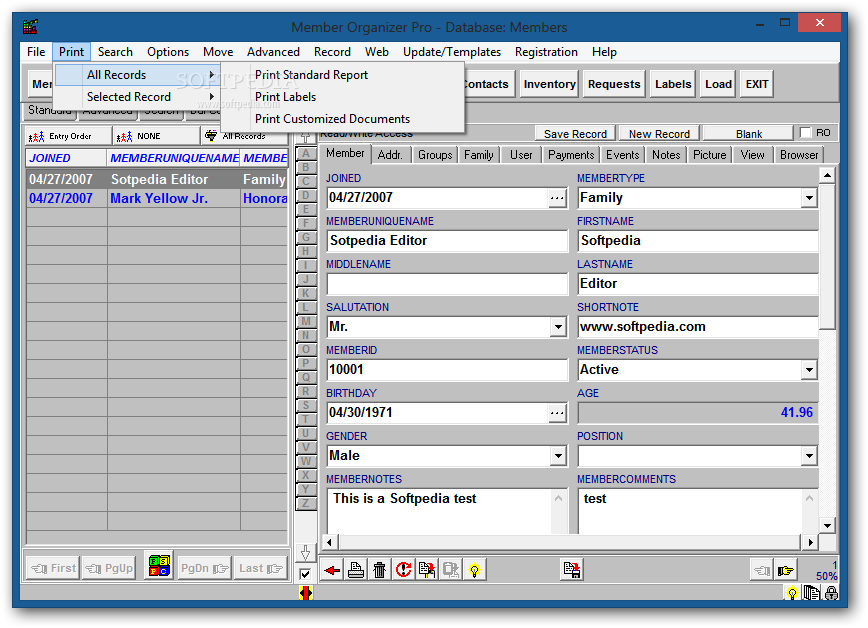Switch to the Groups tab
This screenshot has height=628, width=868.
[x=435, y=155]
